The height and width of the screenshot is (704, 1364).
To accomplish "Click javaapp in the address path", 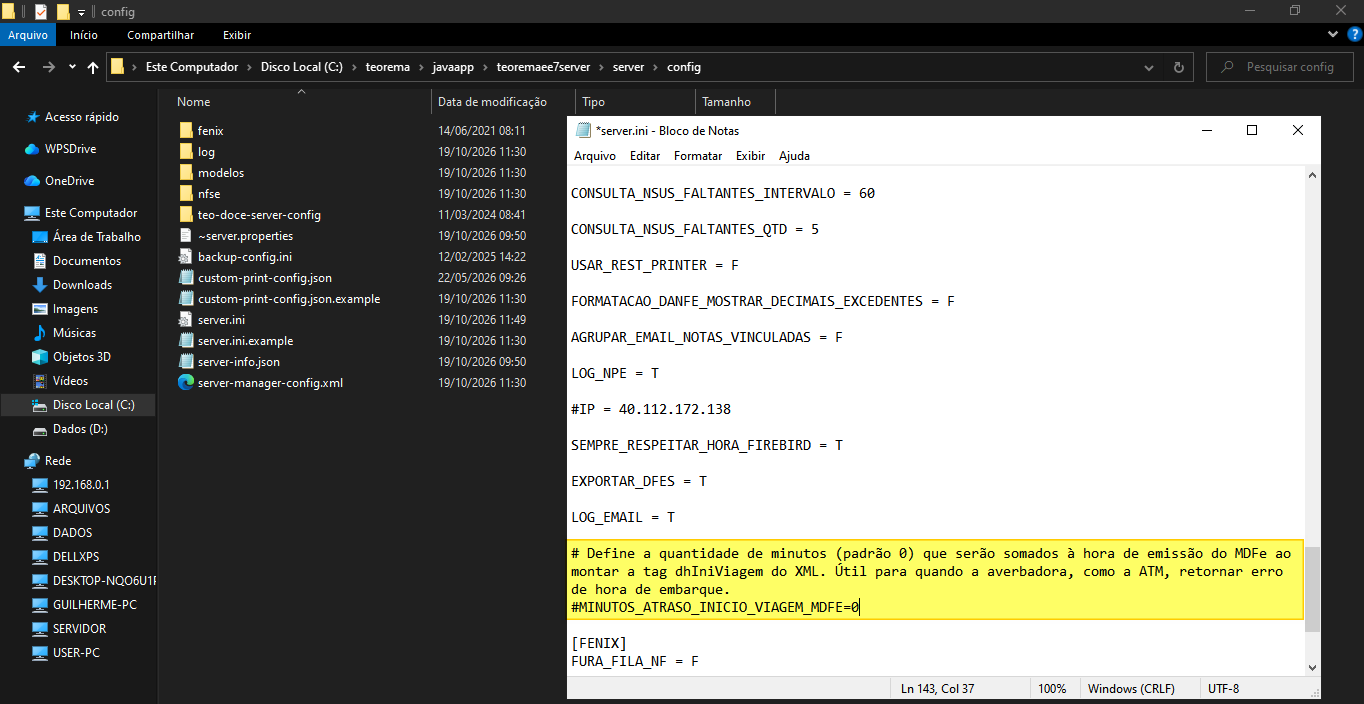I will point(455,67).
